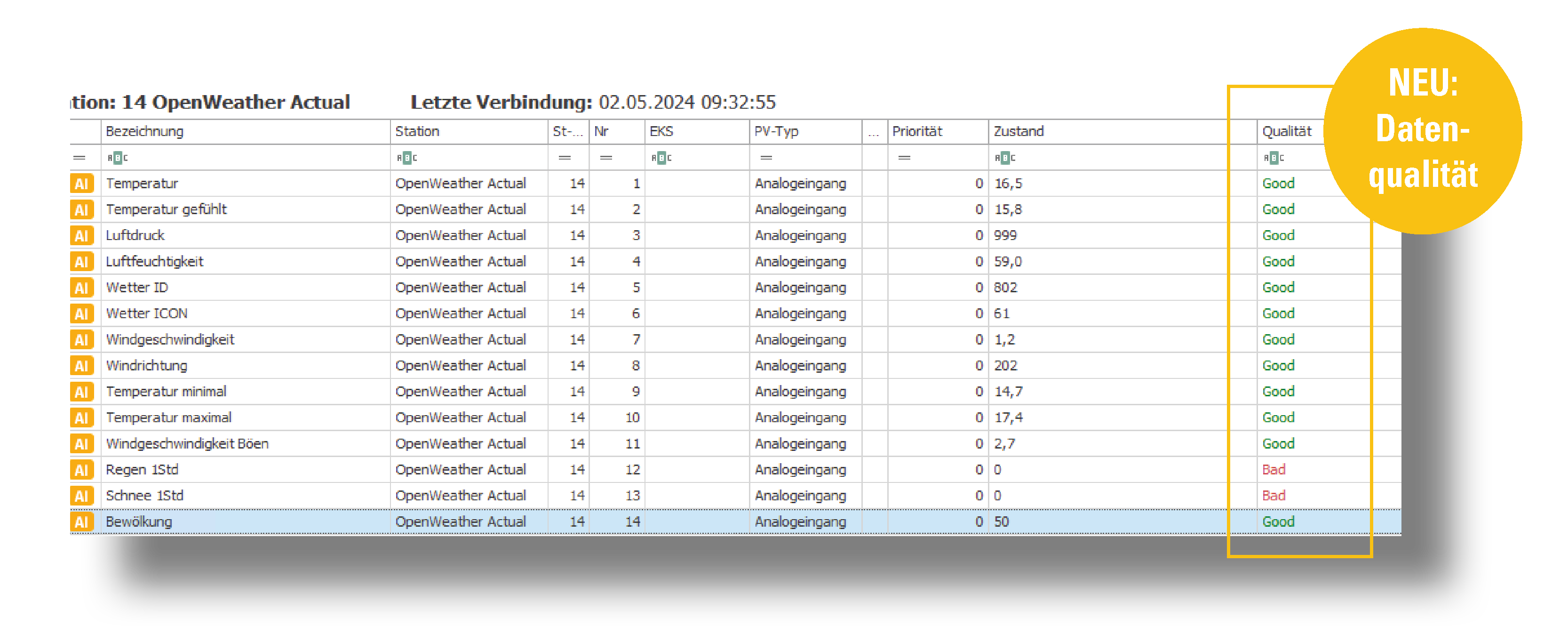Click the equals filter operator under St-... column

tap(565, 158)
